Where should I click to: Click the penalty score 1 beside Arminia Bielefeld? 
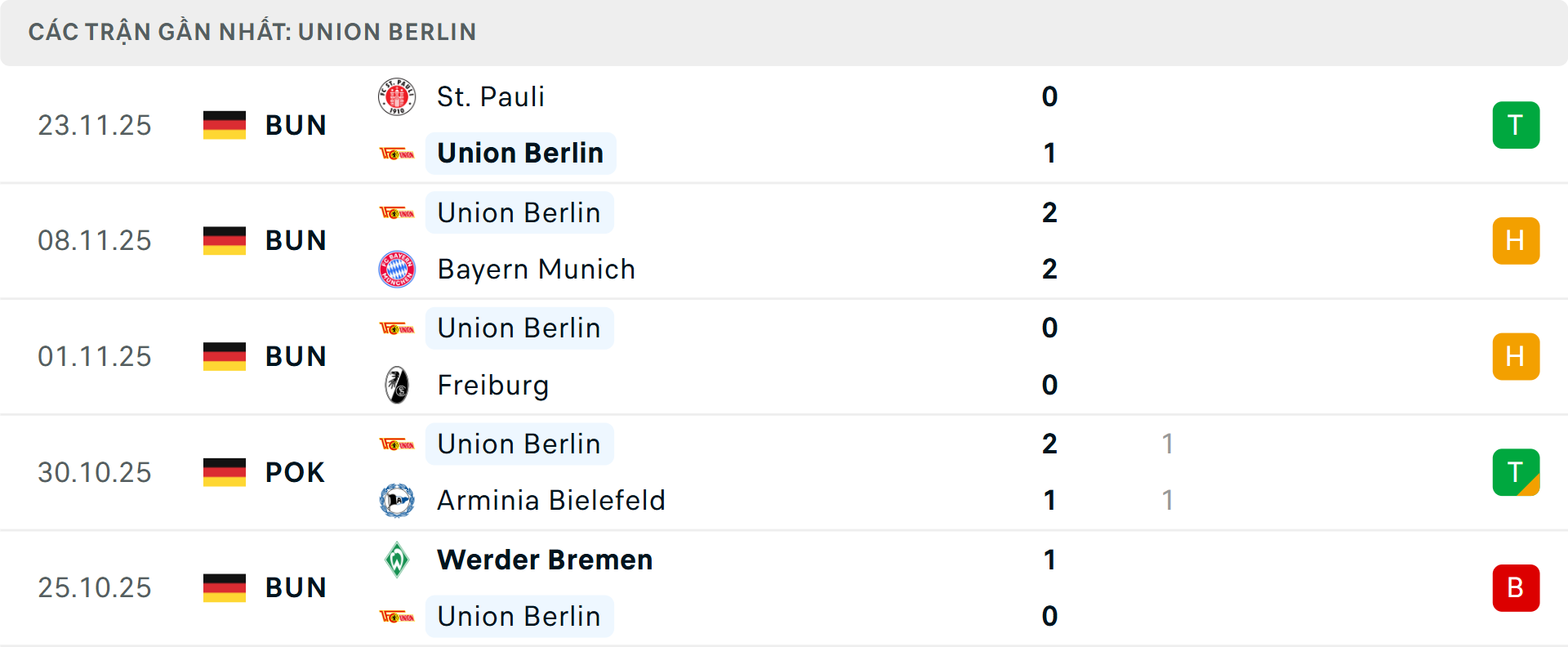pos(1168,501)
